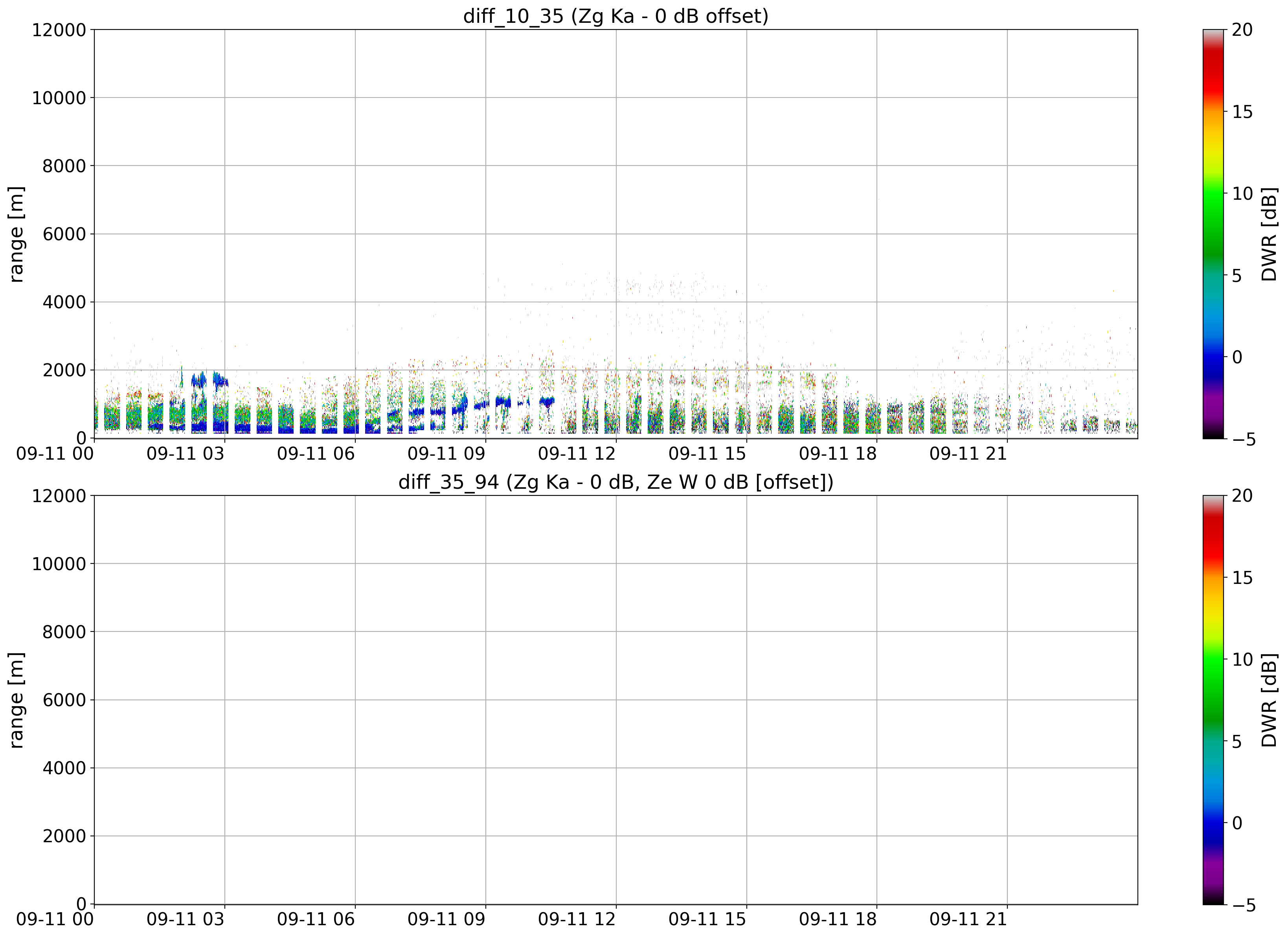Viewport: 1288px width, 937px height.
Task: Click the 8000 y-tick in the diff_35_94 plot
Action: click(64, 632)
